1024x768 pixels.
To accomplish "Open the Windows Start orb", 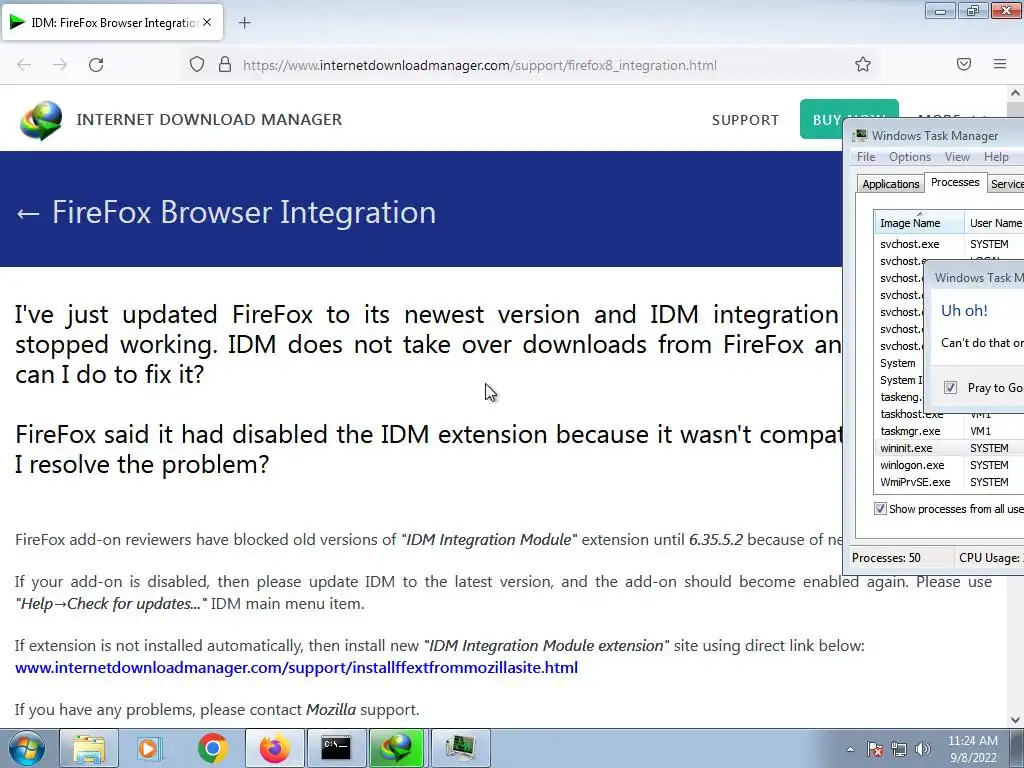I will tap(26, 748).
